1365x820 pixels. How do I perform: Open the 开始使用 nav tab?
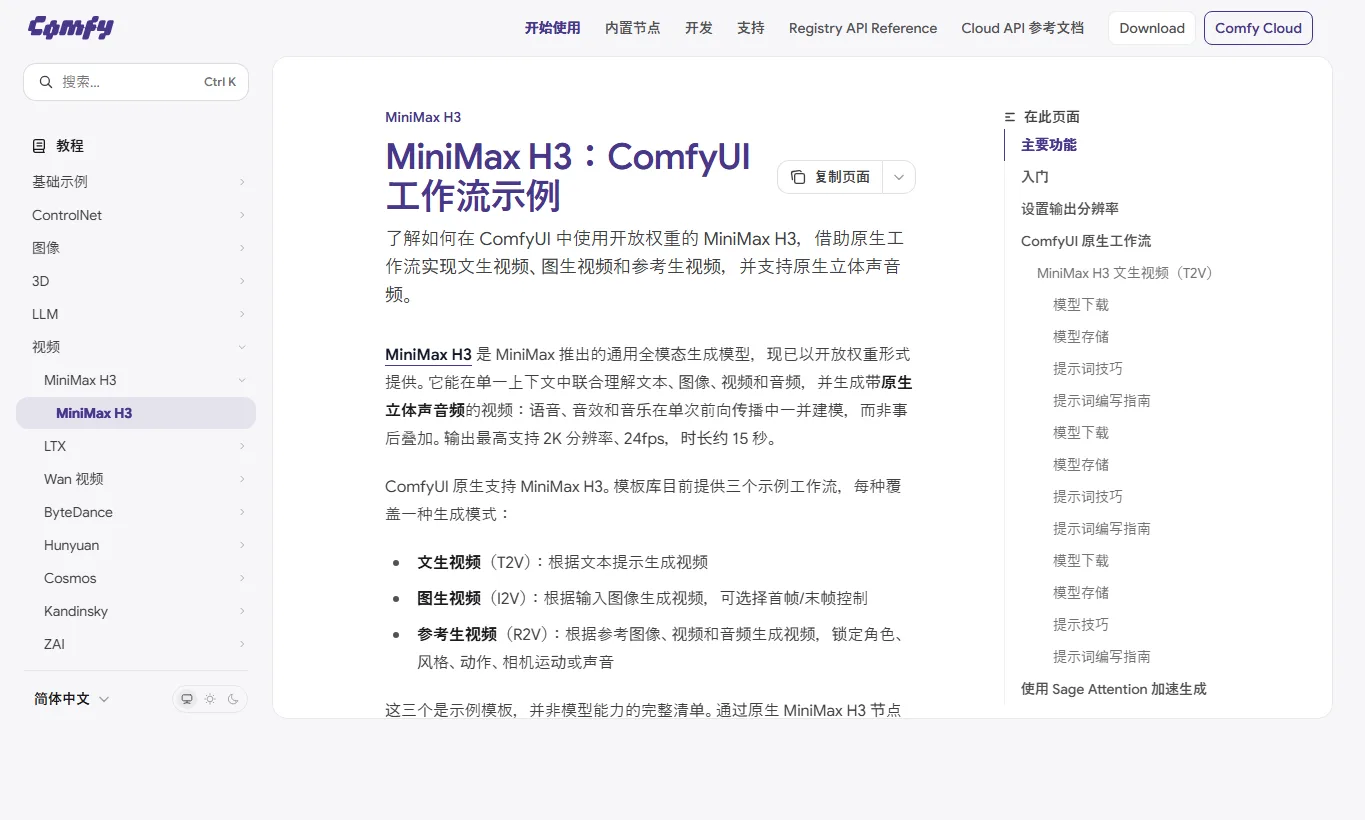(552, 28)
